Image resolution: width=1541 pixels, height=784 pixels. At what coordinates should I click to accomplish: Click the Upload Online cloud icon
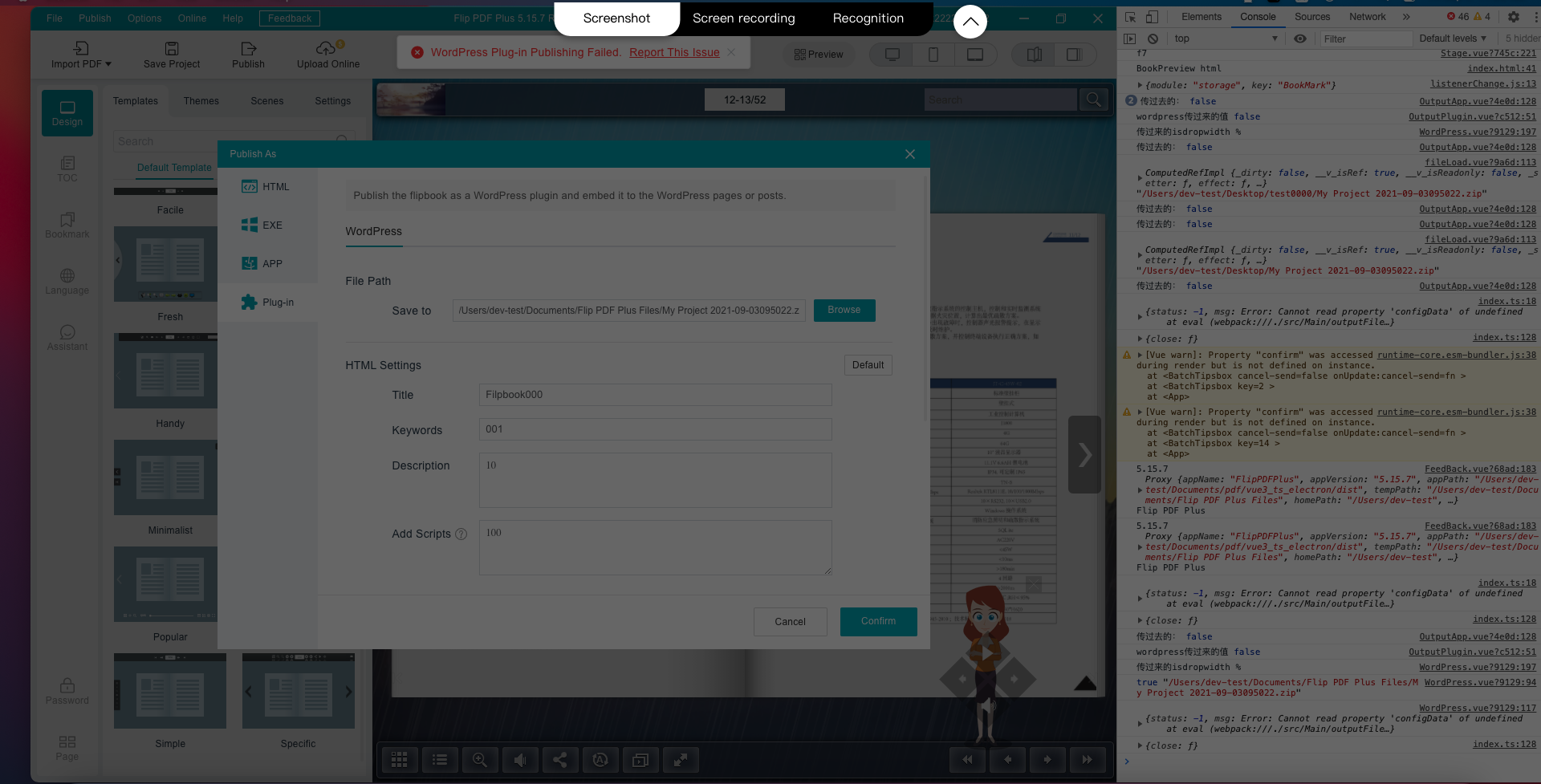point(327,49)
